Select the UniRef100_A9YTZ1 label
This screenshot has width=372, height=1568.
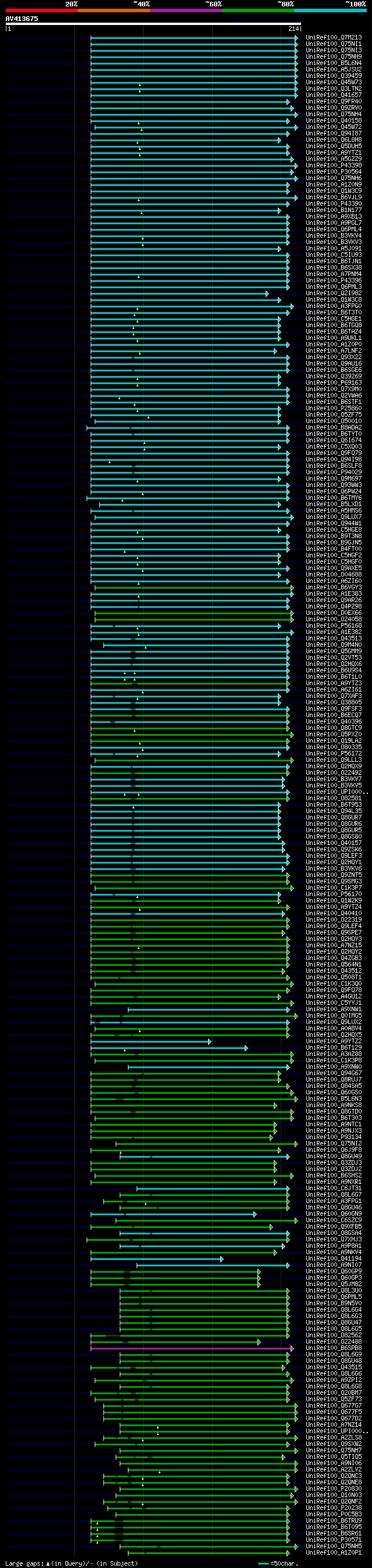334,153
